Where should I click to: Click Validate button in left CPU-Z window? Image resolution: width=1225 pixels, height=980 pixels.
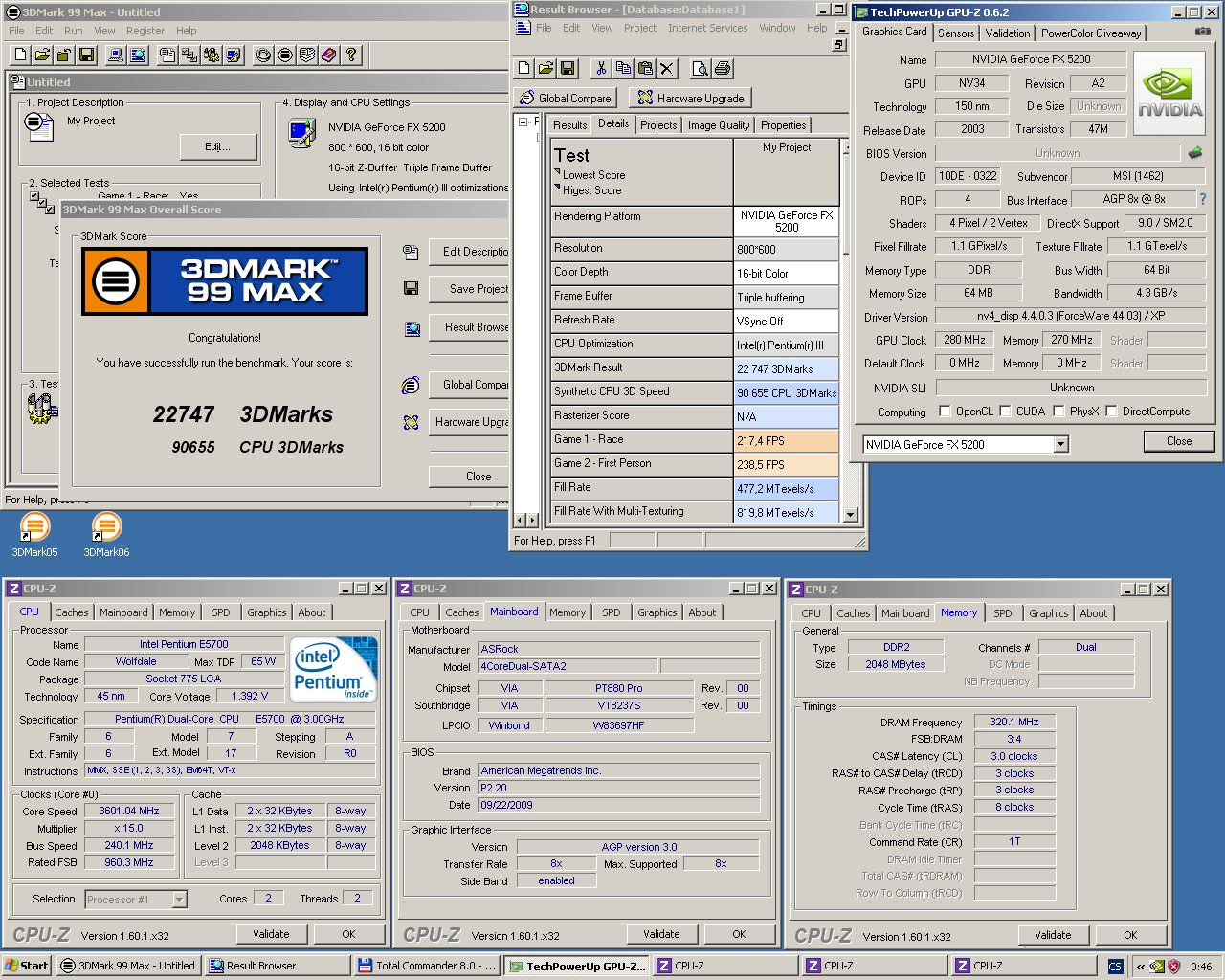[x=271, y=934]
